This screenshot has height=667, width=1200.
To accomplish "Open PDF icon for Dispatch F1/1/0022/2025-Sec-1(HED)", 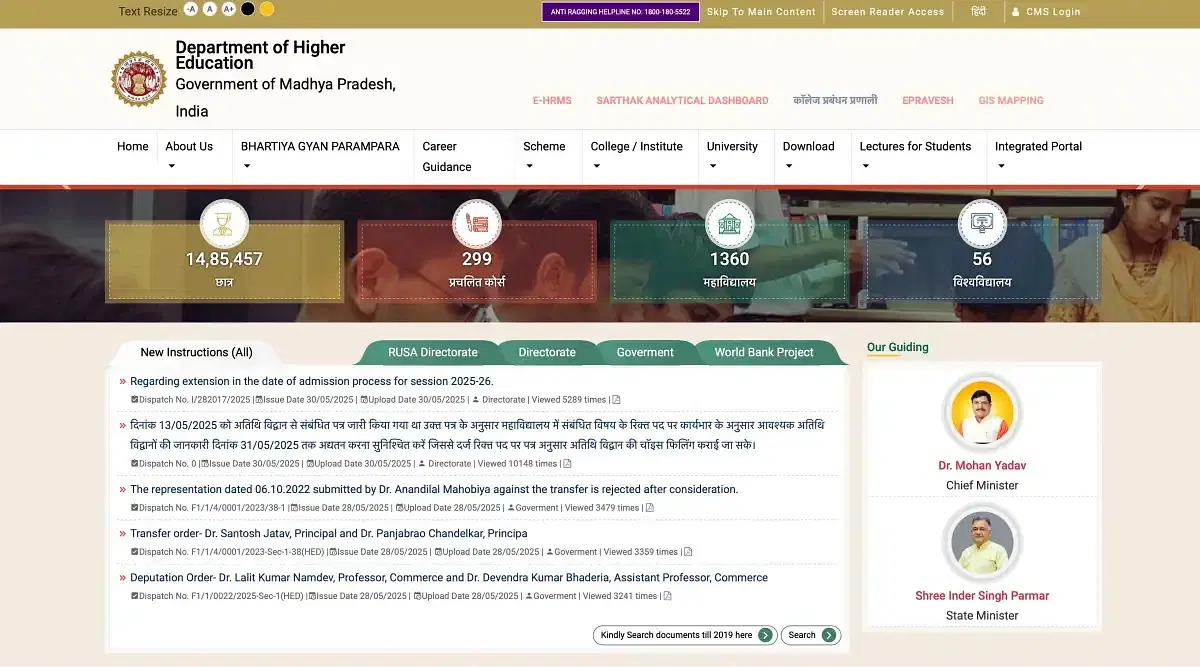I will [668, 595].
